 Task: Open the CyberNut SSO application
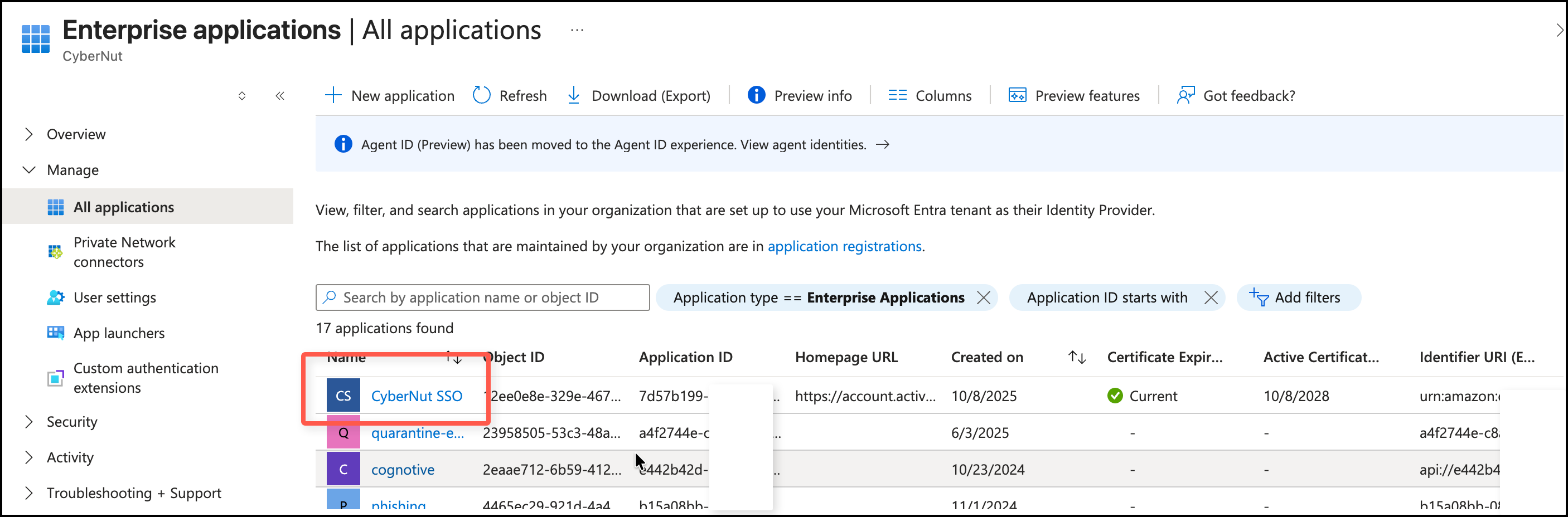(x=417, y=396)
